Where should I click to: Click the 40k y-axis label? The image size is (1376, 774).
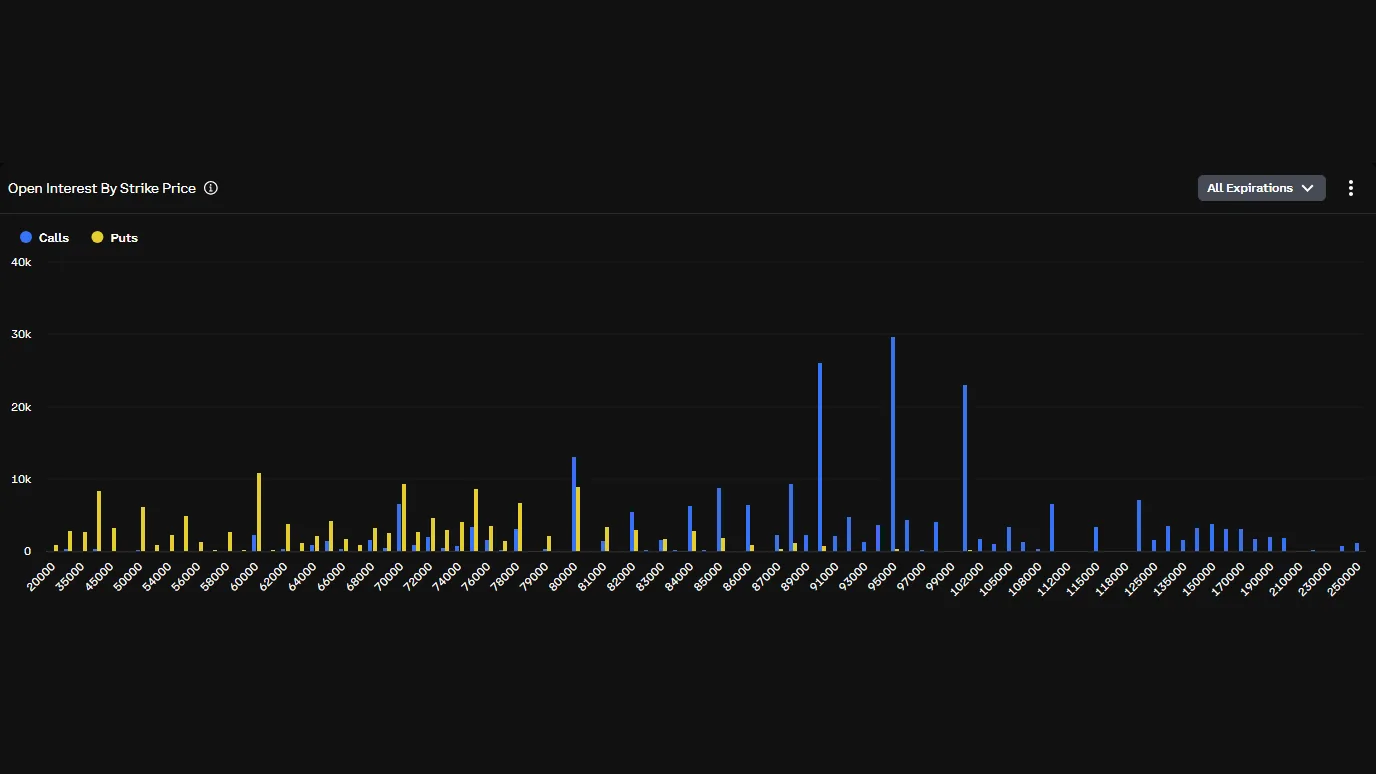point(21,262)
